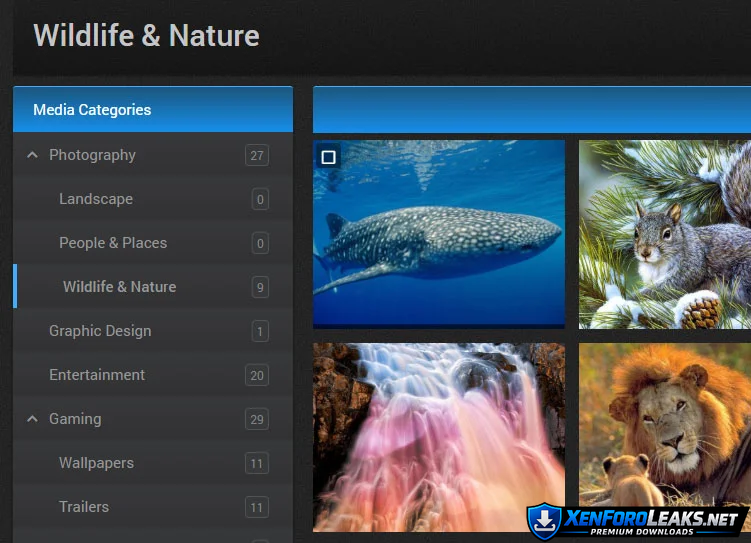Open the pink waterfall image

[x=438, y=437]
